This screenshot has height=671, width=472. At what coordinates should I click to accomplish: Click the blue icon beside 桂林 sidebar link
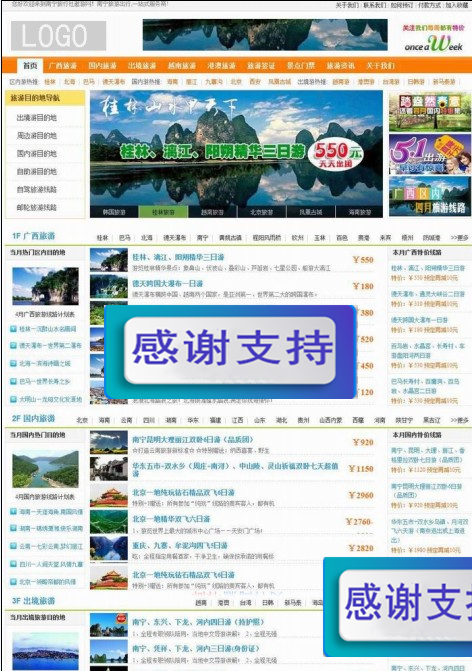pyautogui.click(x=14, y=329)
